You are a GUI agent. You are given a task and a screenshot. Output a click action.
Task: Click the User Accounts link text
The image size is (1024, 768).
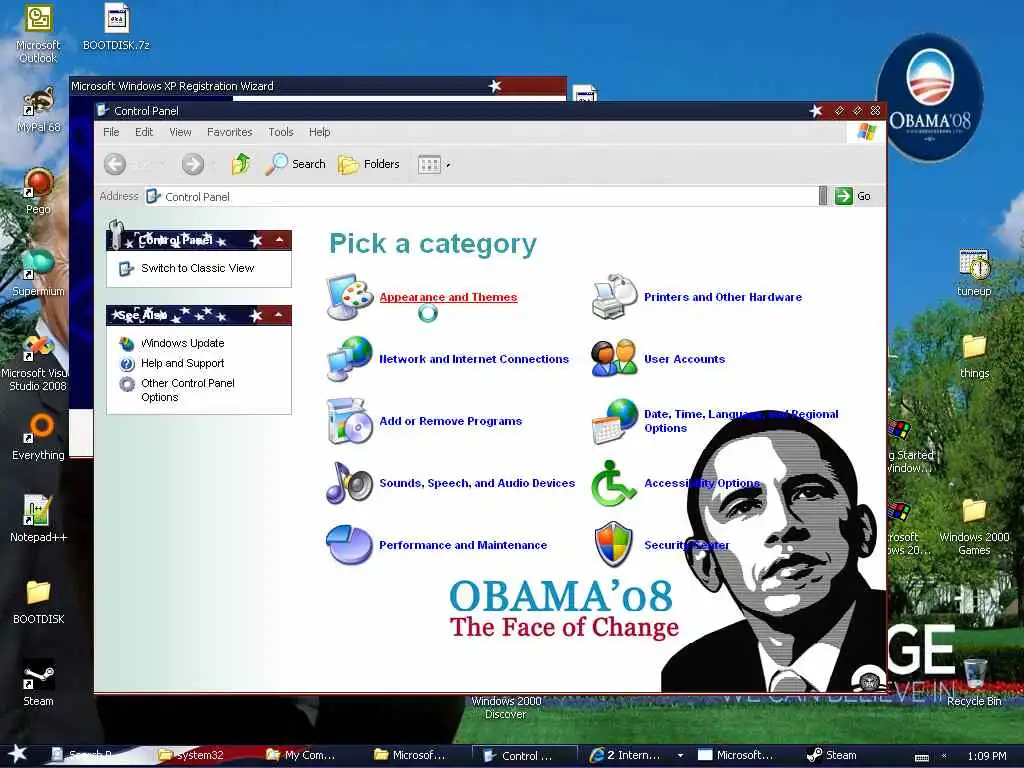coord(684,359)
